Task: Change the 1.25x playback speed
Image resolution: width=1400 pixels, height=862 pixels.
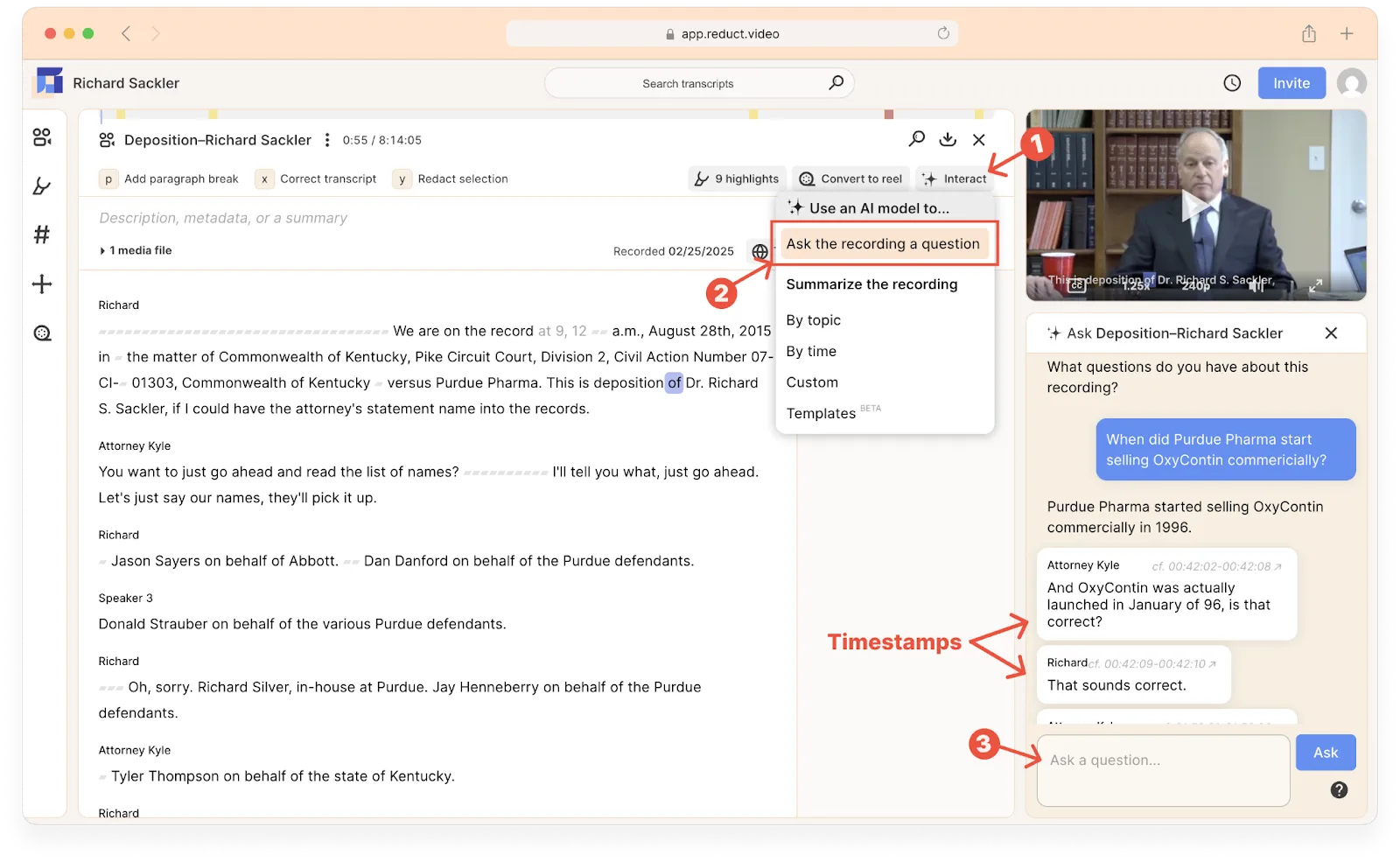Action: click(x=1136, y=285)
